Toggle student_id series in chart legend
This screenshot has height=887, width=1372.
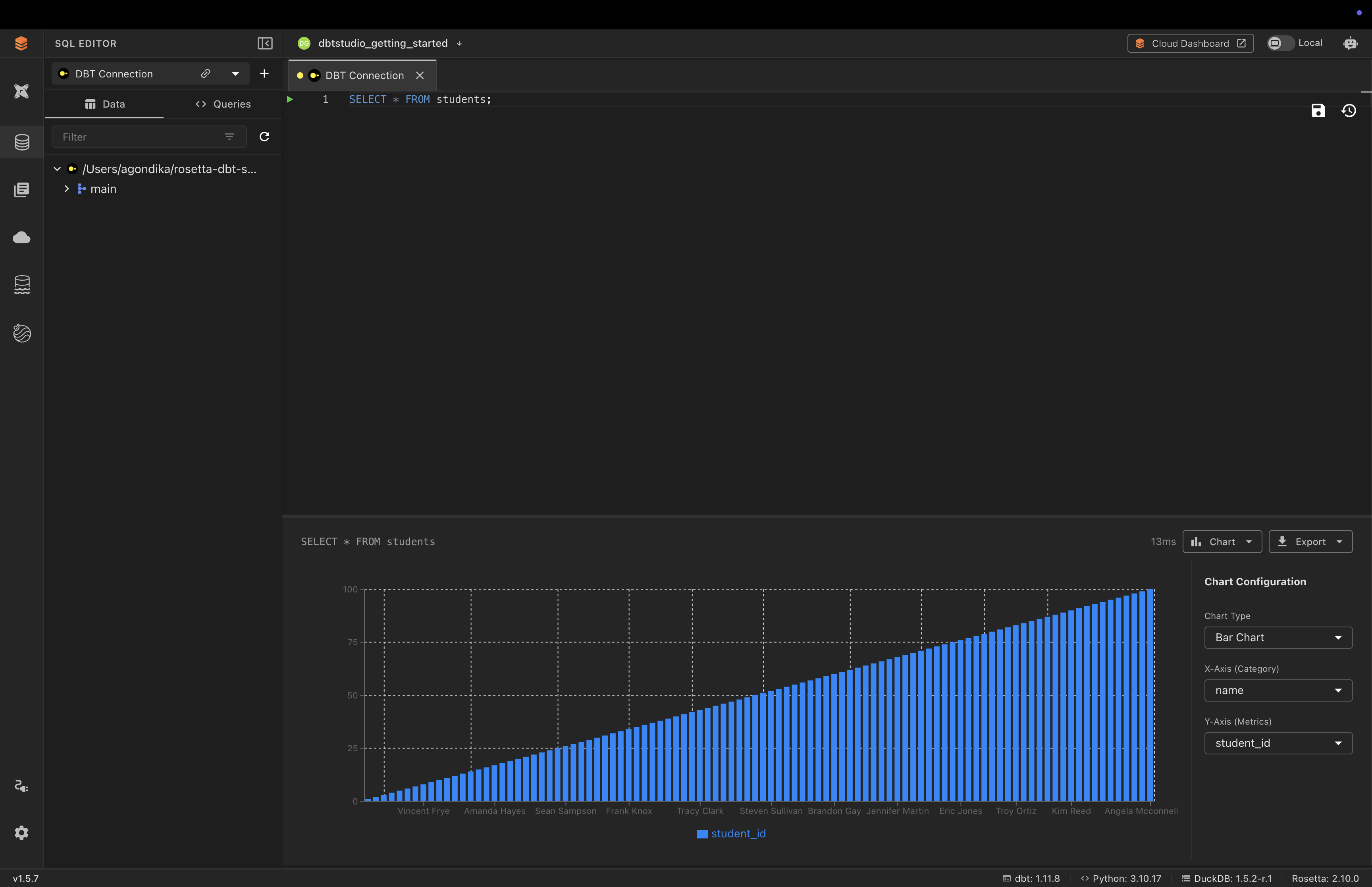(731, 833)
